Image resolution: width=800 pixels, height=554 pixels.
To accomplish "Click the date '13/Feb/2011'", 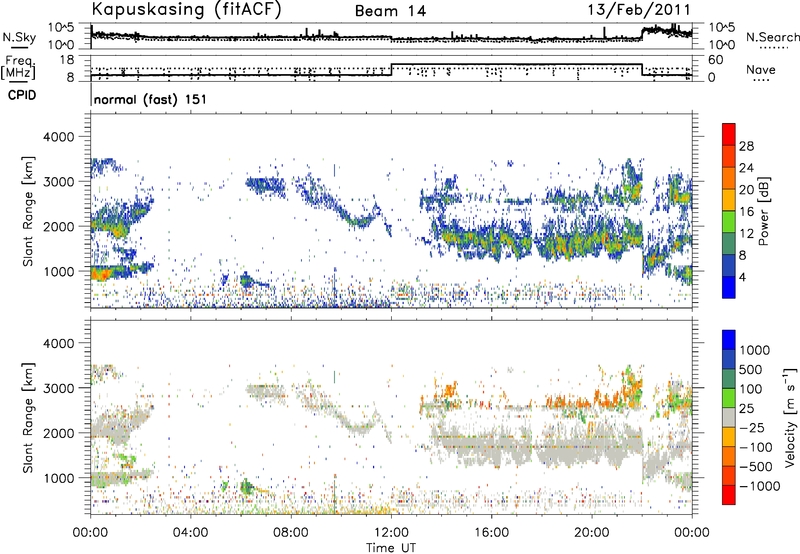I will click(x=639, y=9).
